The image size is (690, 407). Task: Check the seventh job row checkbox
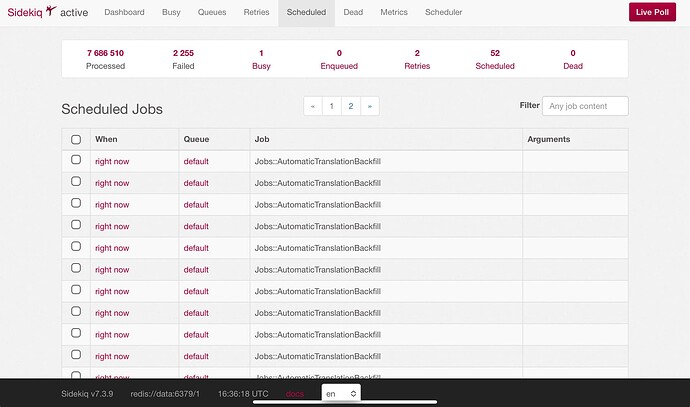76,290
